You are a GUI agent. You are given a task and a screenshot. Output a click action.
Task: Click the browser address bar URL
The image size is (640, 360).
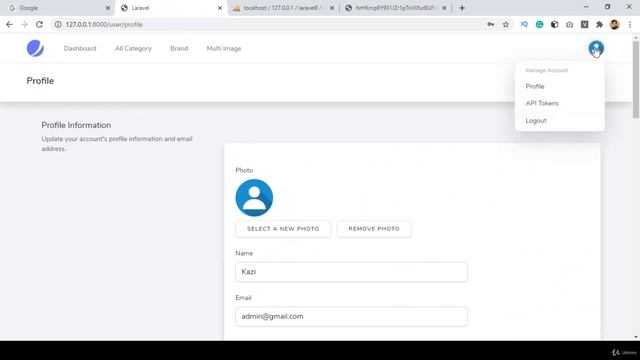click(104, 24)
